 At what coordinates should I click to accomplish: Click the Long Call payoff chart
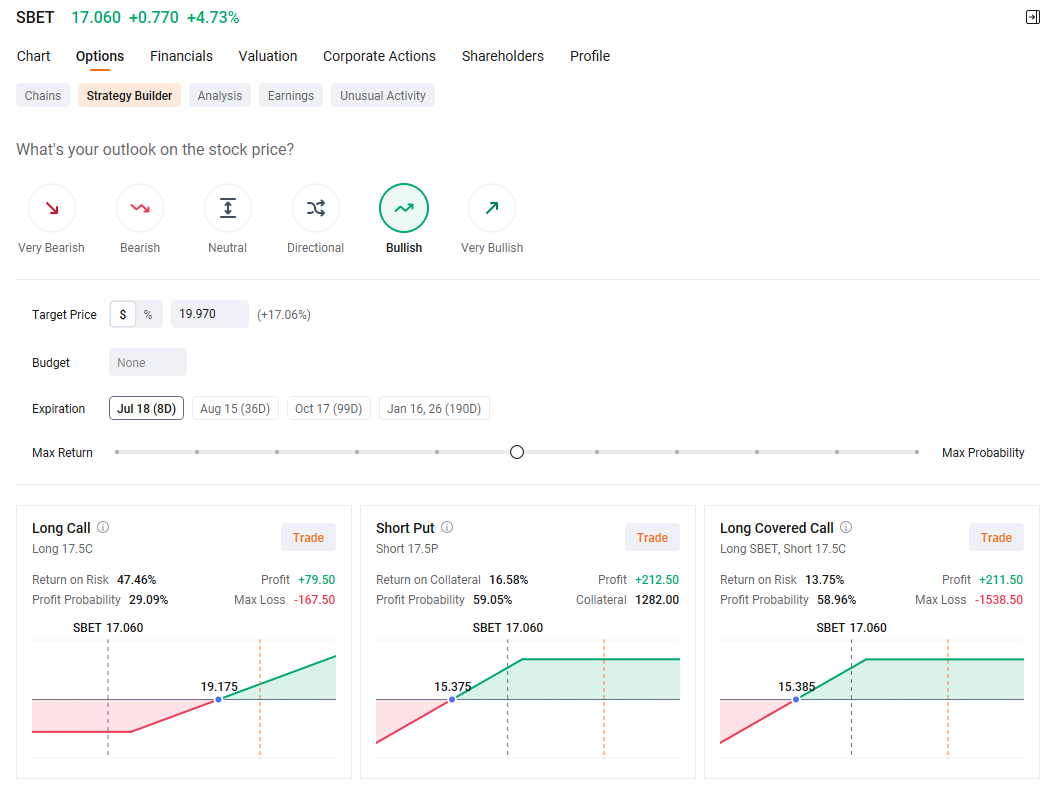(x=183, y=698)
